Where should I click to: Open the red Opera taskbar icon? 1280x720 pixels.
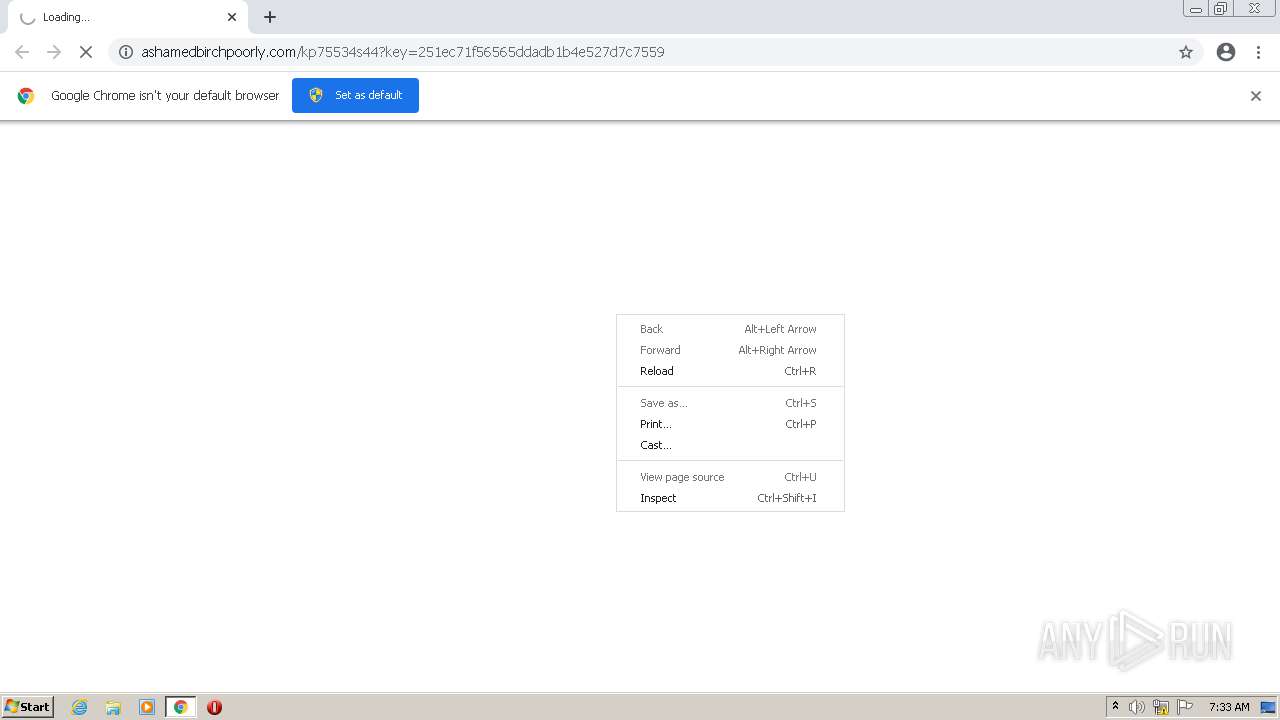[214, 707]
